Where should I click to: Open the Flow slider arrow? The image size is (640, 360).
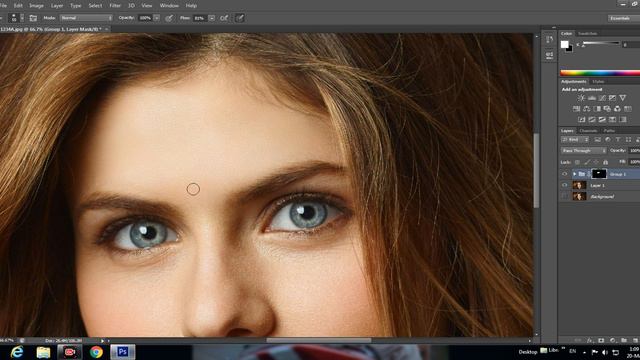point(211,18)
